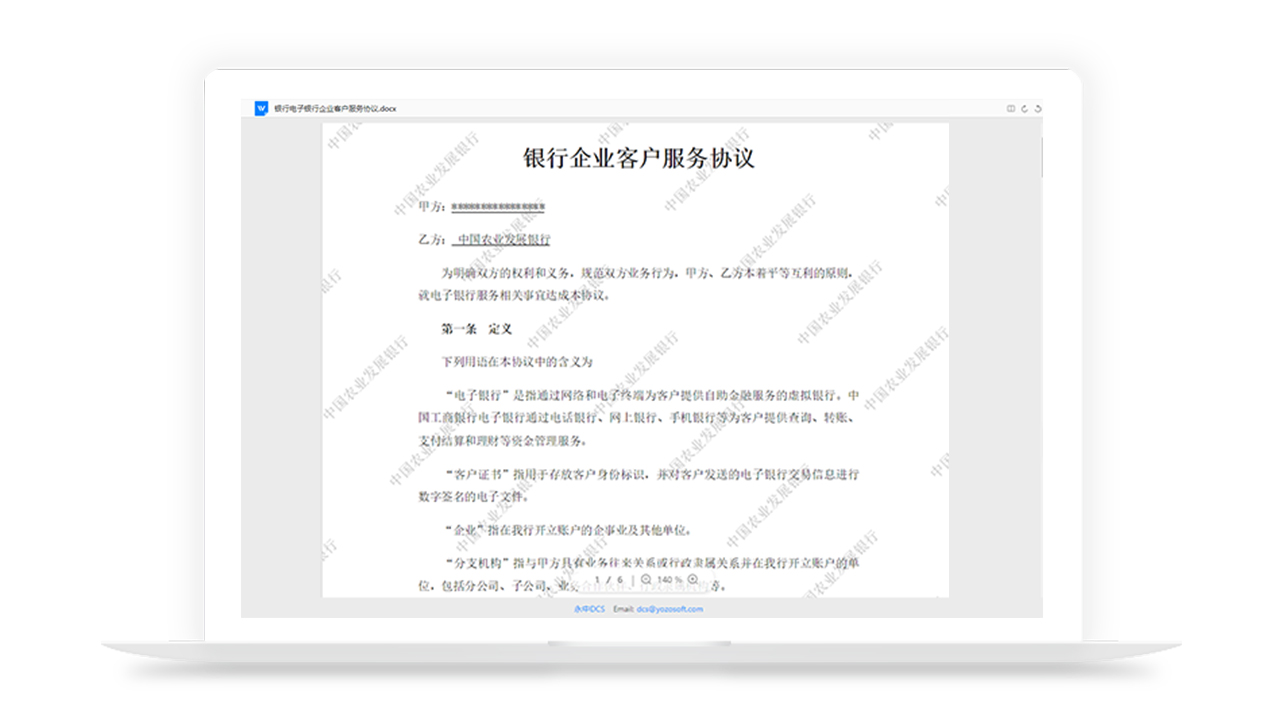1280x720 pixels.
Task: Click the paragraph line starting with "电子银行"
Action: point(651,395)
